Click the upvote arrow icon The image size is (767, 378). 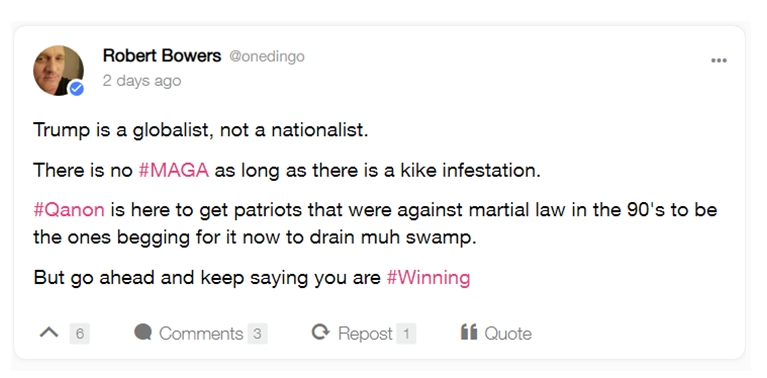pyautogui.click(x=48, y=333)
